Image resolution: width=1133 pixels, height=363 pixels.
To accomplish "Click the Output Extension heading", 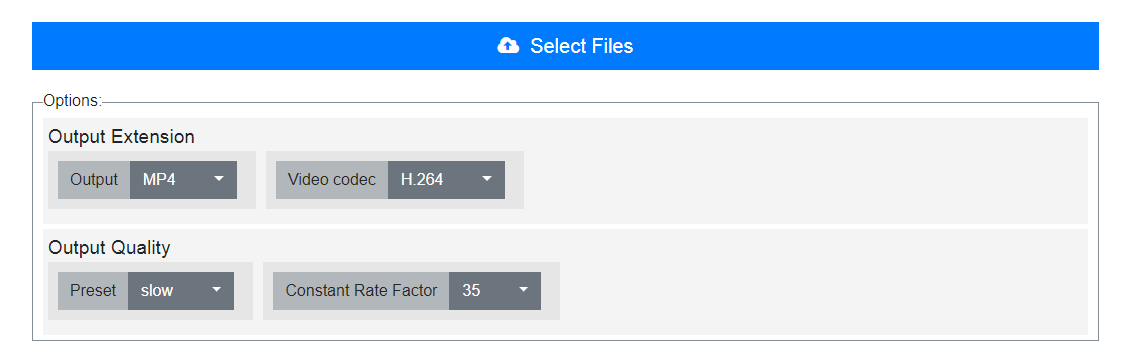I will 121,137.
